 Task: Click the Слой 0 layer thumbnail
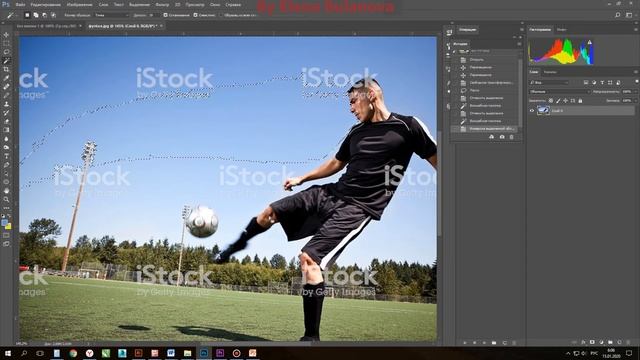tap(543, 111)
